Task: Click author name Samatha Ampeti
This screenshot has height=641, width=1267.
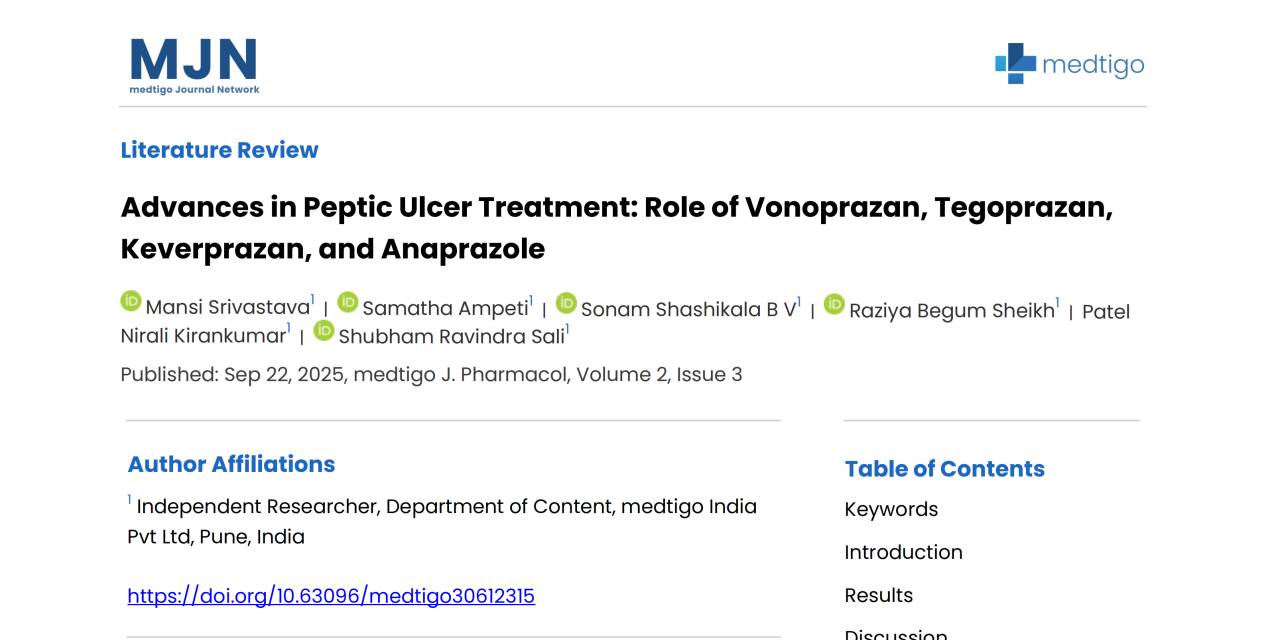Action: coord(445,308)
